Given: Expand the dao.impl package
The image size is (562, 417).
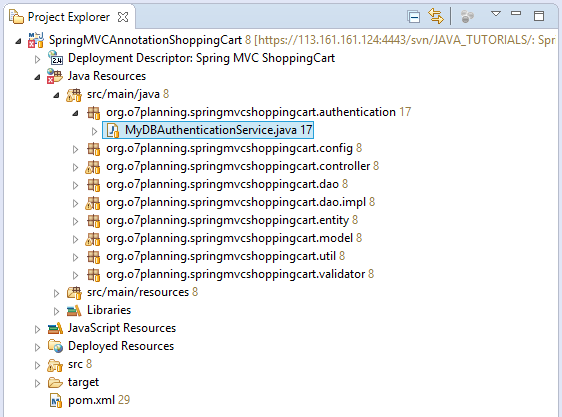Looking at the screenshot, I should coord(75,203).
